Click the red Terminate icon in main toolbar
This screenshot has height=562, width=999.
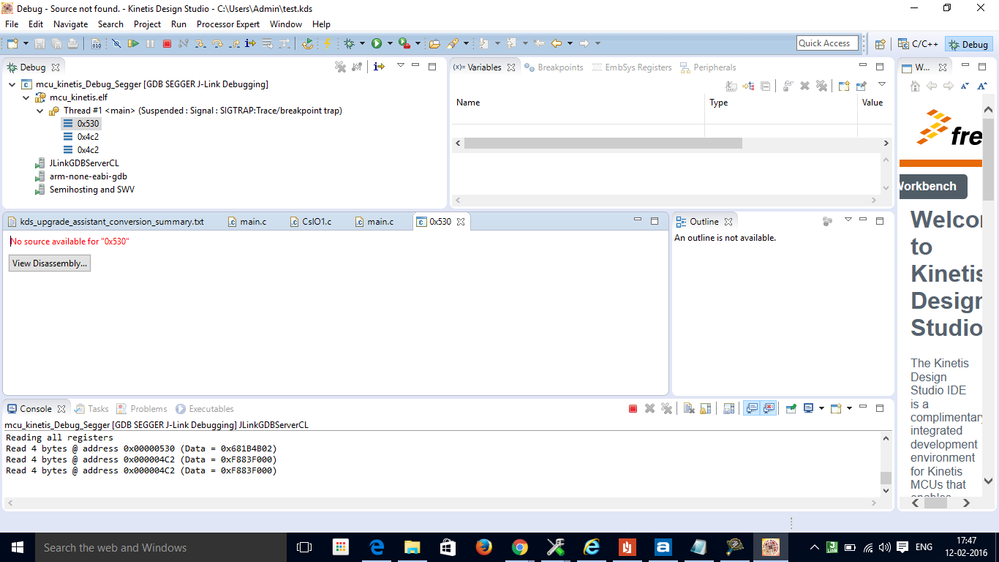(x=167, y=43)
